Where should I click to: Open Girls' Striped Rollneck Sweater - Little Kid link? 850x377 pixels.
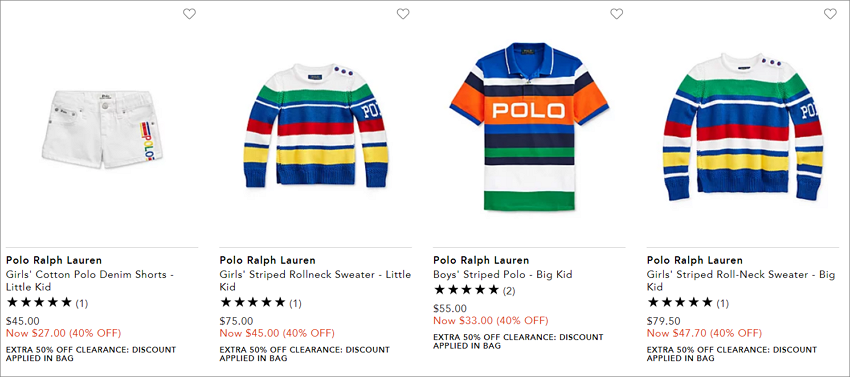[315, 280]
